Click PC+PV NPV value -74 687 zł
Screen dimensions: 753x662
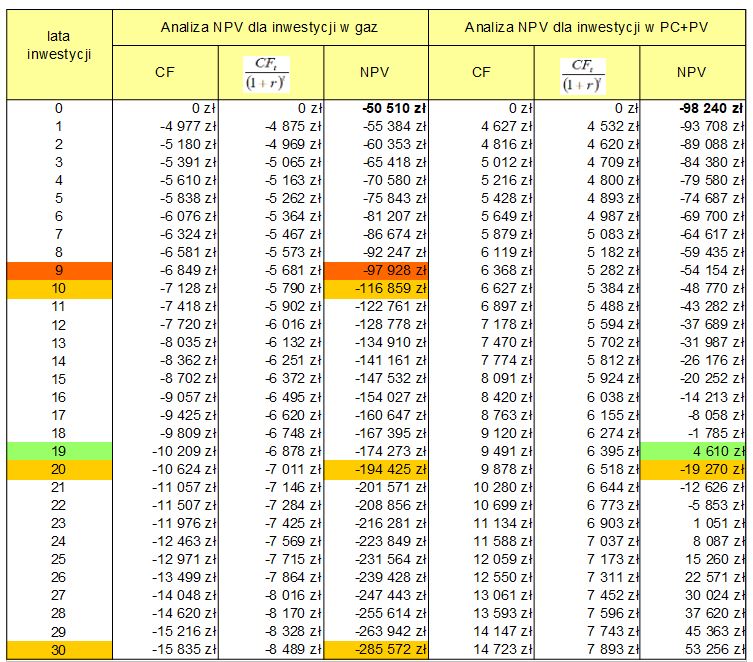click(x=712, y=199)
